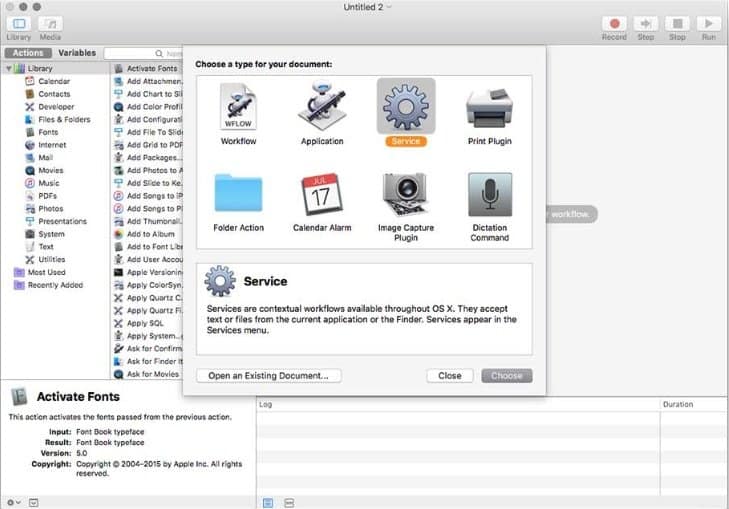Select the Service gear icon
The width and height of the screenshot is (729, 509).
(x=406, y=106)
